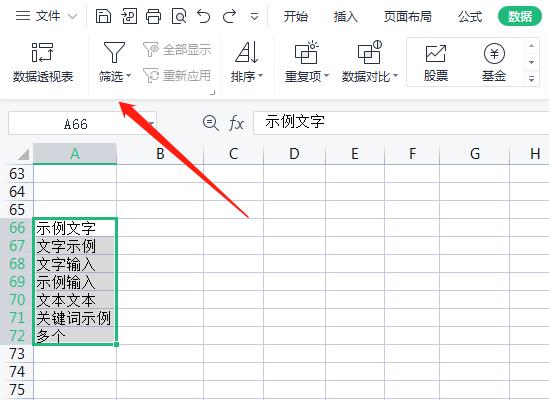The width and height of the screenshot is (549, 400).
Task: Select row 66 header
Action: click(x=17, y=228)
